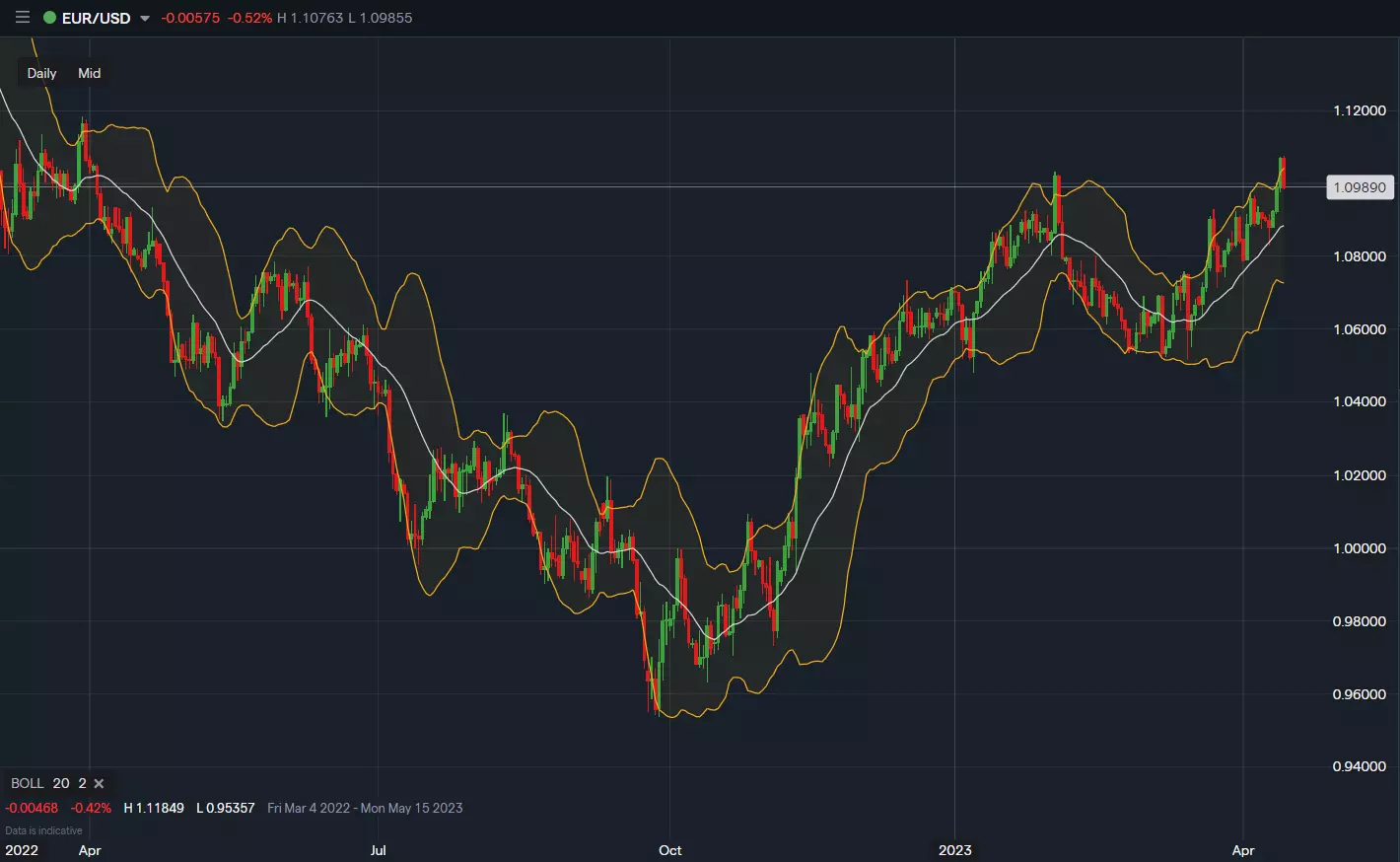Click the L 0.95357 range low value
Image resolution: width=1400 pixels, height=862 pixels.
pos(226,808)
